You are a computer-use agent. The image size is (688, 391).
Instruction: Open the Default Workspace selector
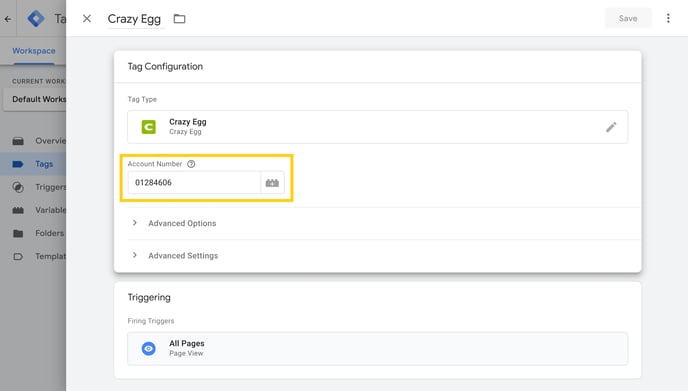[x=34, y=99]
